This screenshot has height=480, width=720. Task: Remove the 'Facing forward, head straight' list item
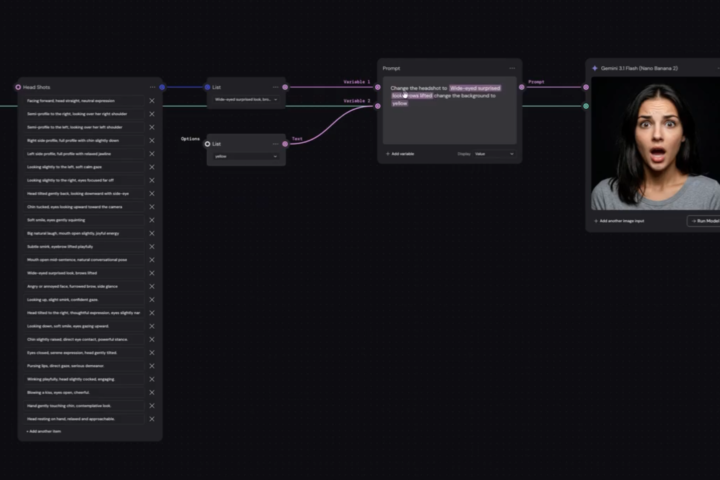[x=152, y=101]
